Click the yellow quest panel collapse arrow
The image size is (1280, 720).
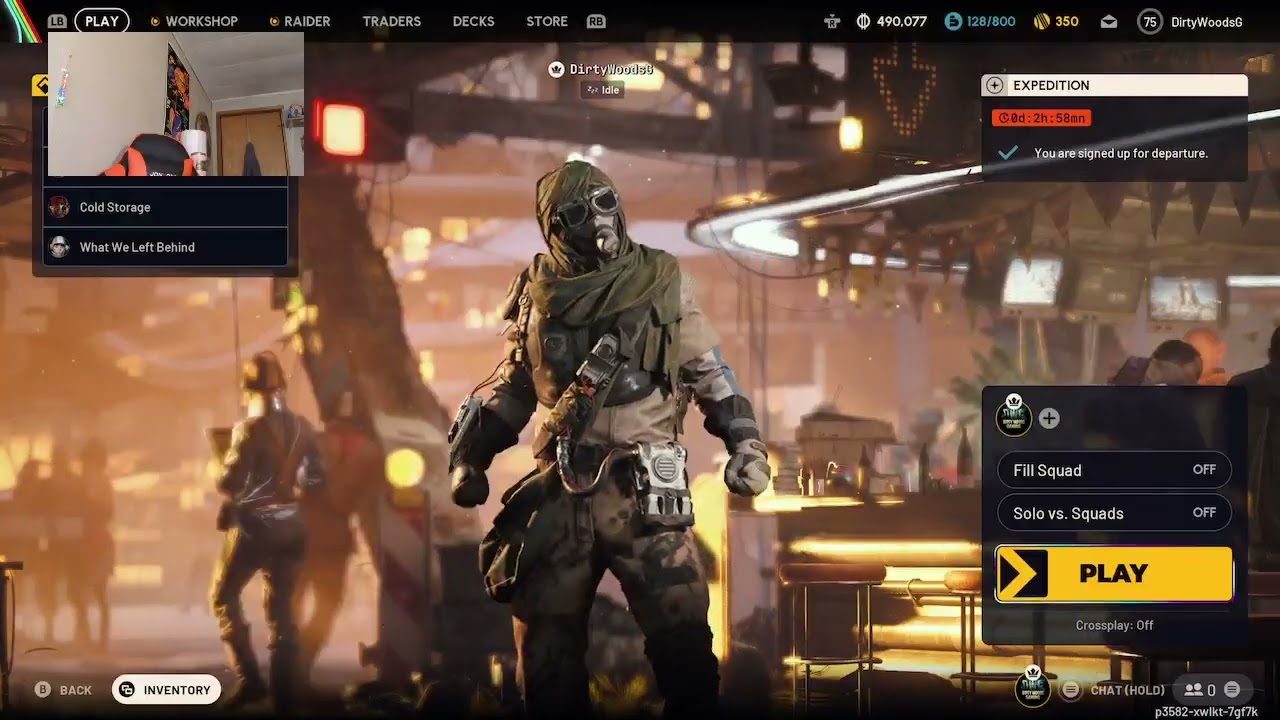[x=40, y=86]
